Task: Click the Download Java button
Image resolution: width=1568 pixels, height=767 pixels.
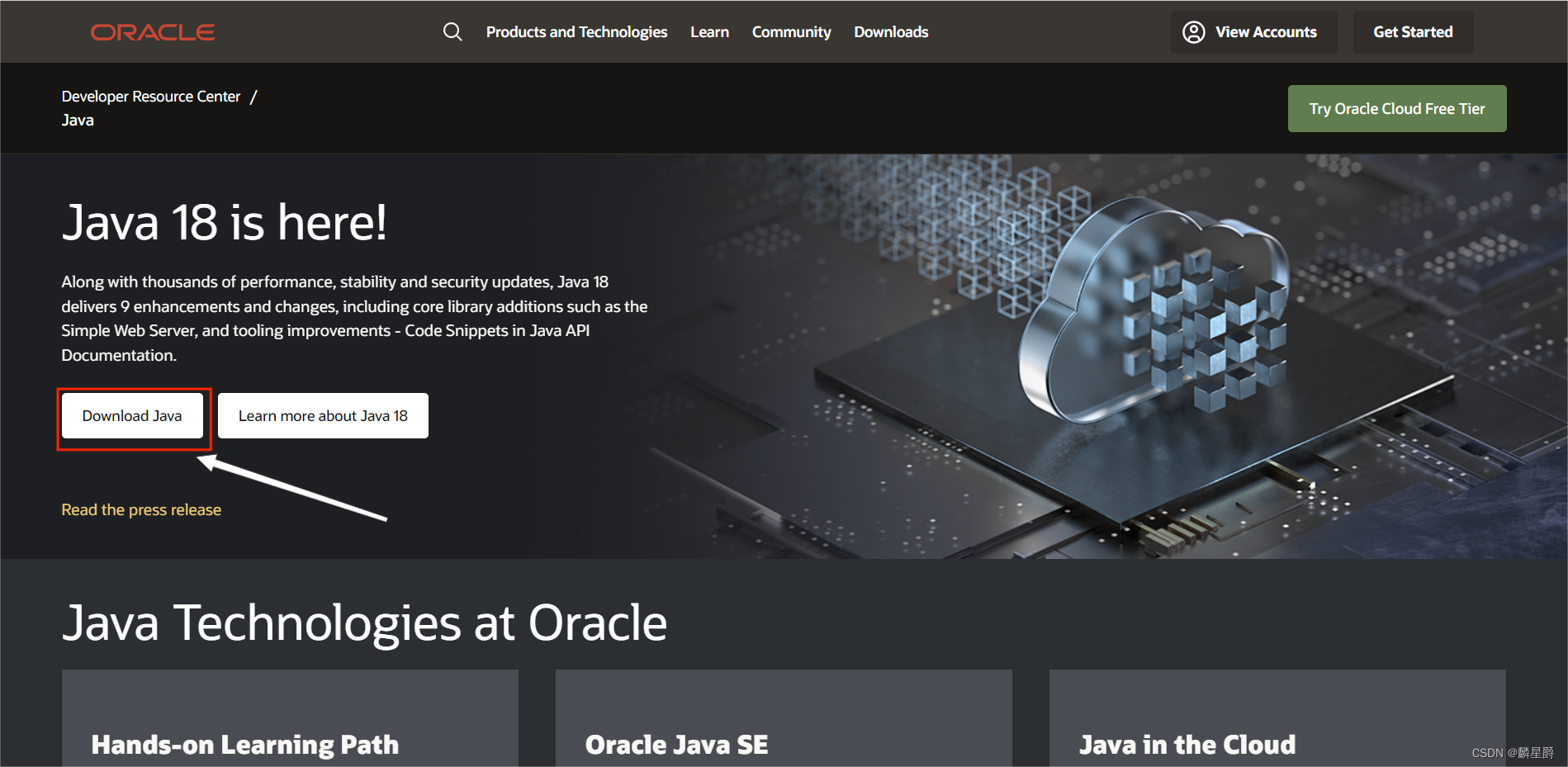Action: tap(132, 416)
